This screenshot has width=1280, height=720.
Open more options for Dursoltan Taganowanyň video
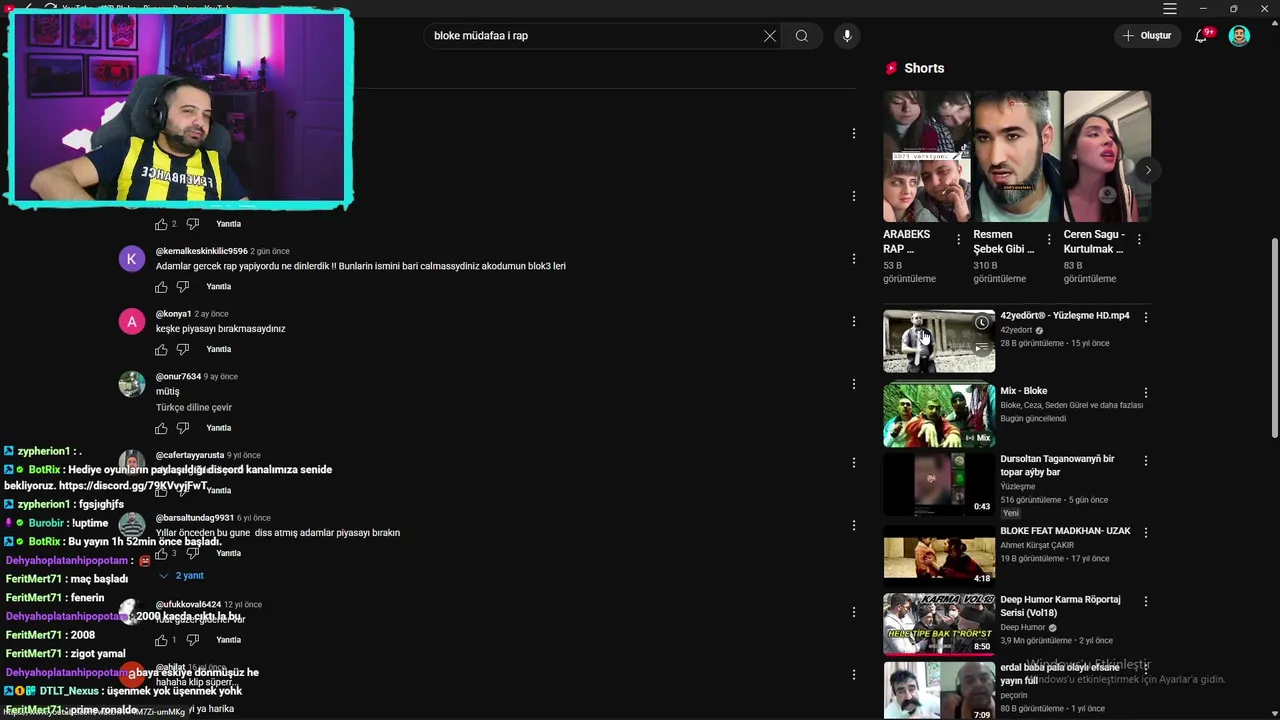coord(1146,461)
